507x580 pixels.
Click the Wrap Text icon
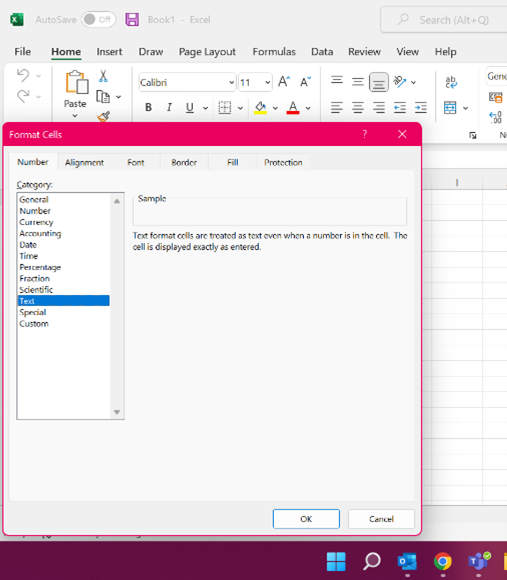click(451, 82)
